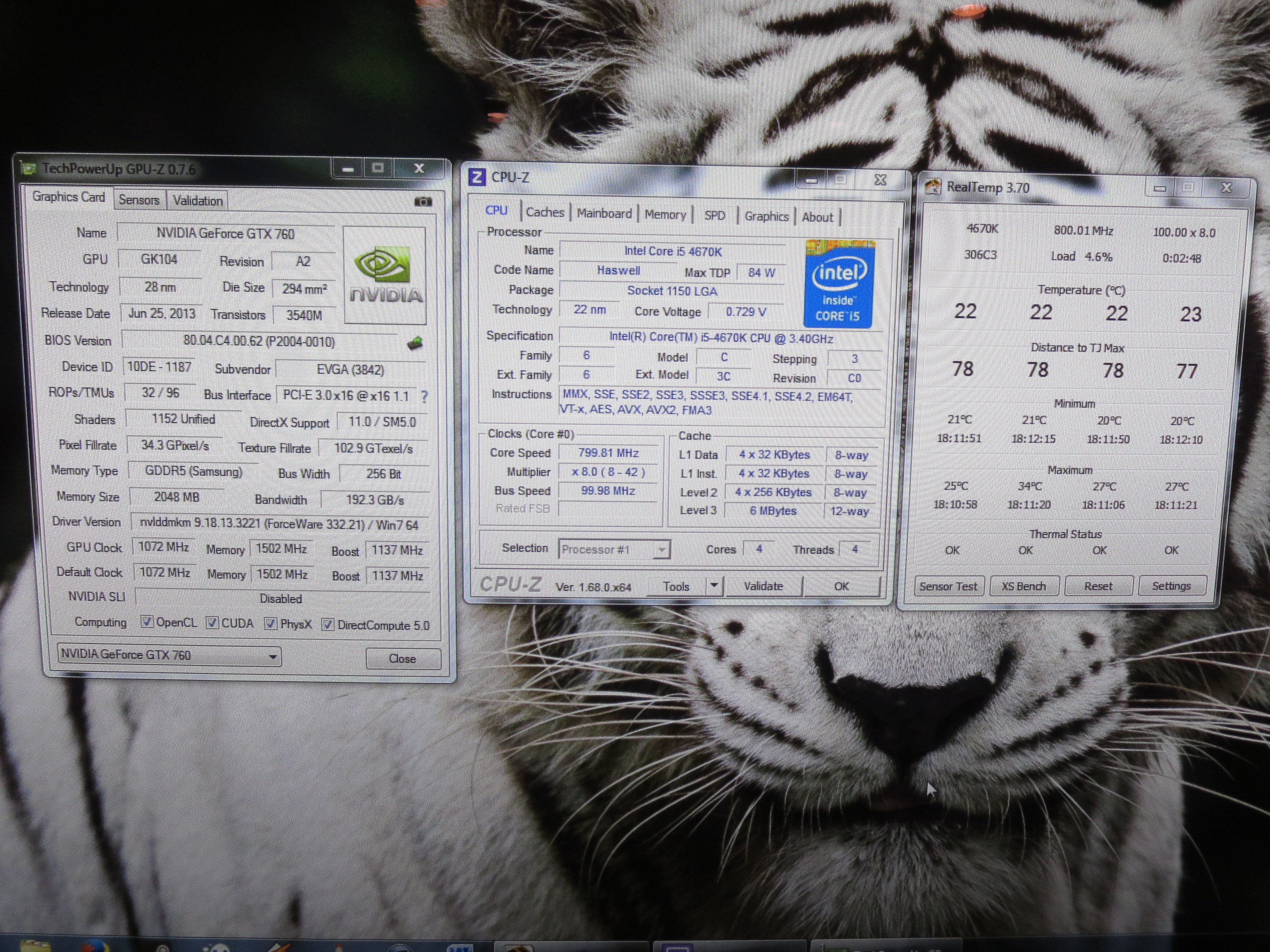Click the Multiplier value x 8.0 ( 8 - 42 )
The image size is (1270, 952).
609,472
